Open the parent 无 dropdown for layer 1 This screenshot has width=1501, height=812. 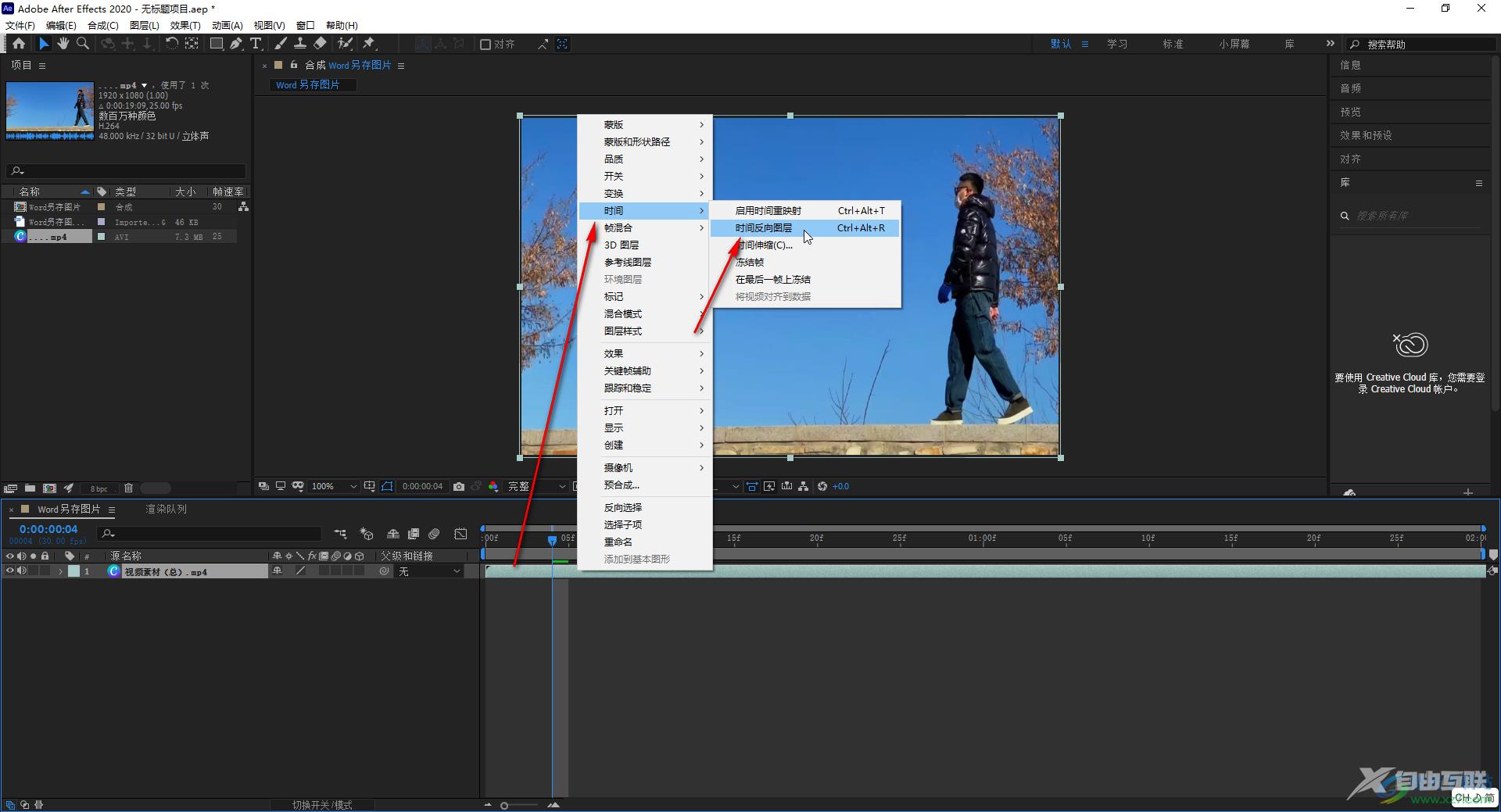point(430,571)
